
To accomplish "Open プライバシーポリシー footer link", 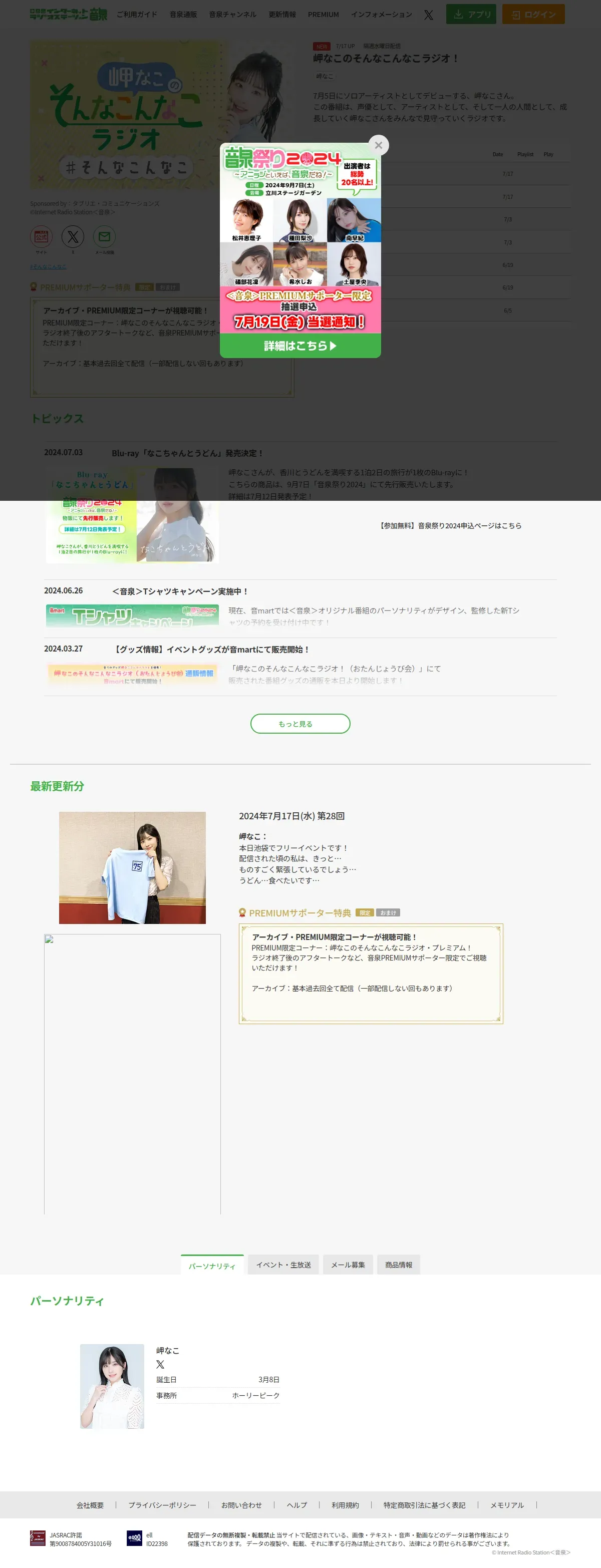I will [x=162, y=1505].
